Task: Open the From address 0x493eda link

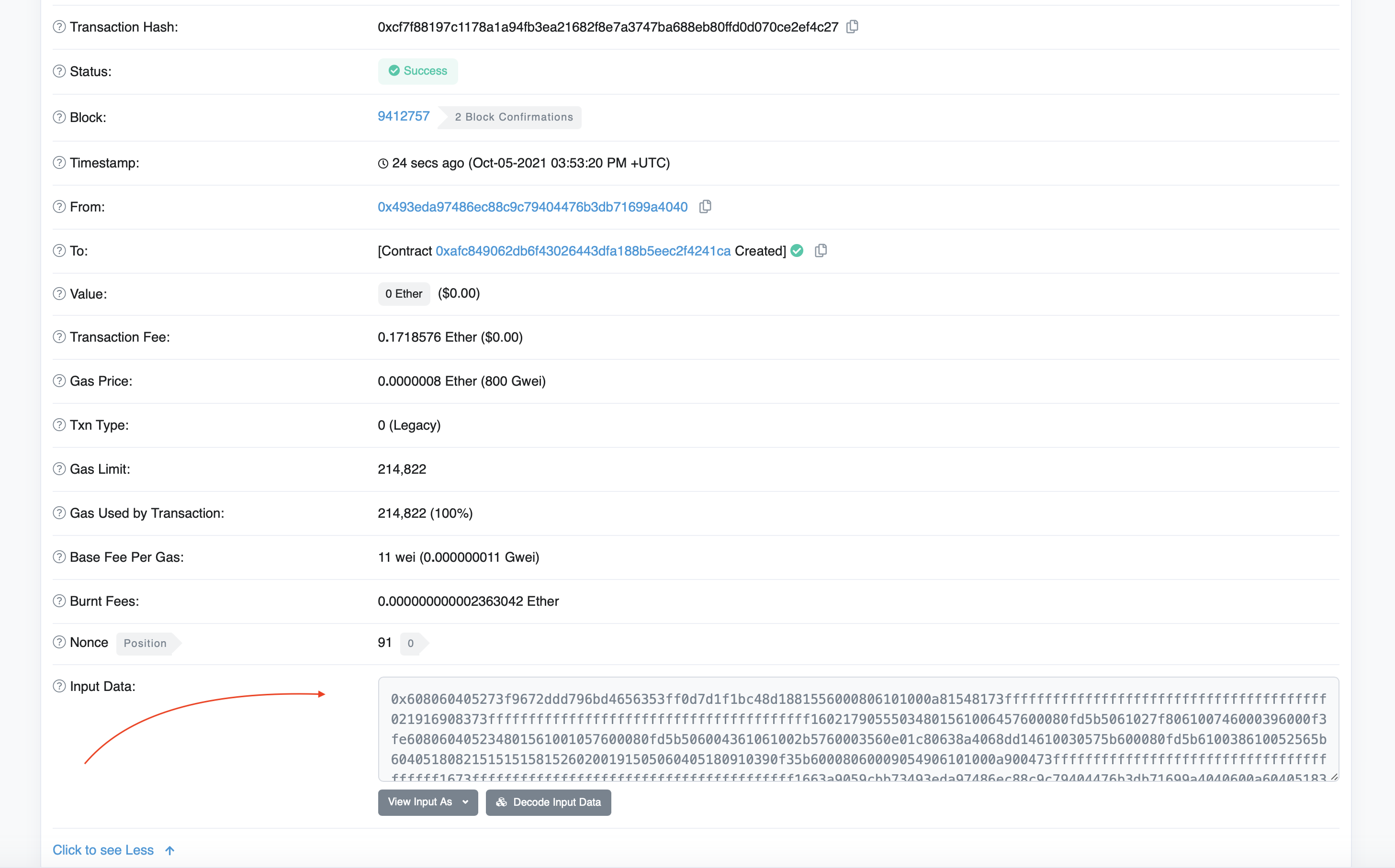Action: (532, 207)
